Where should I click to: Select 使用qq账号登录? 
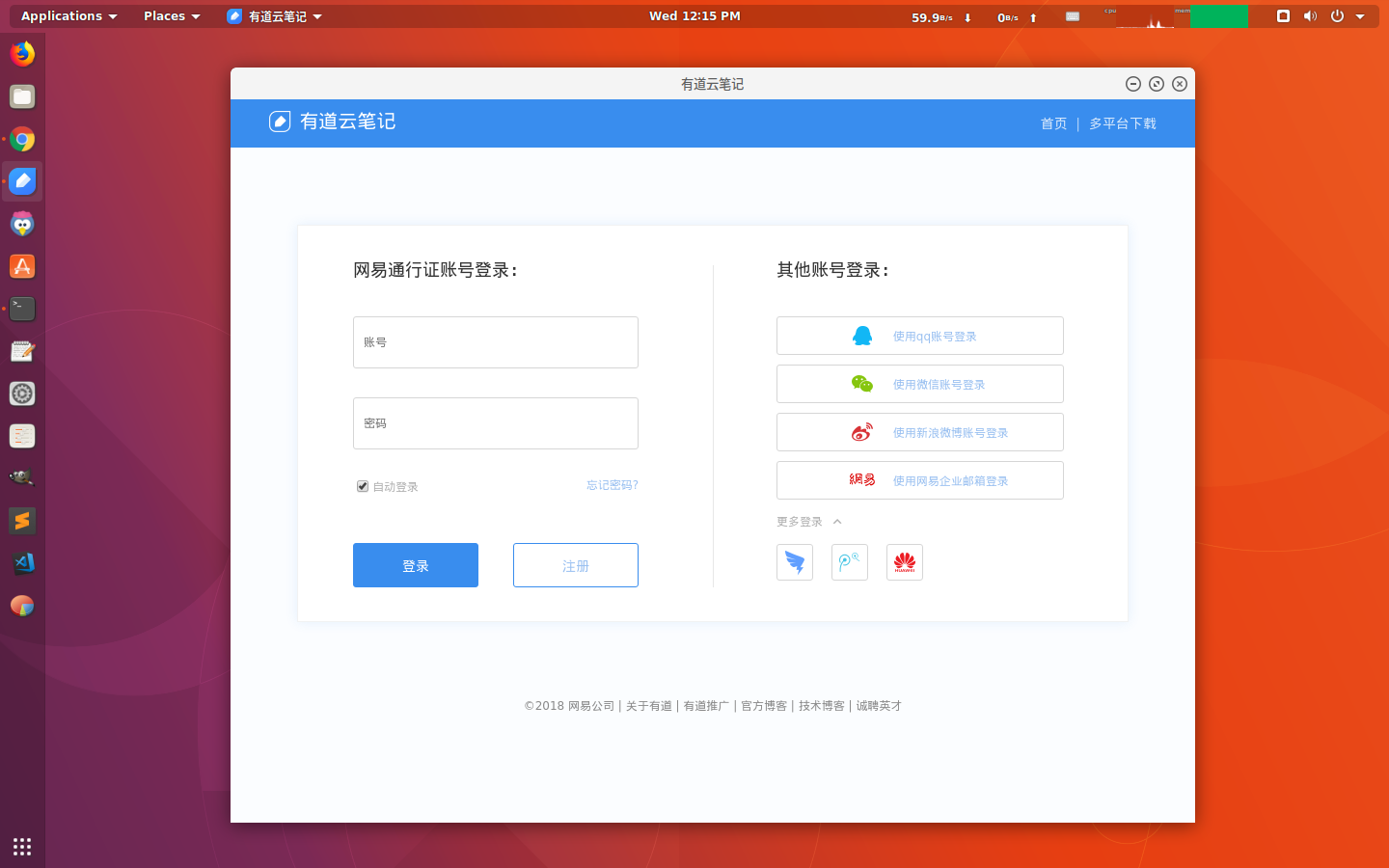[x=920, y=336]
